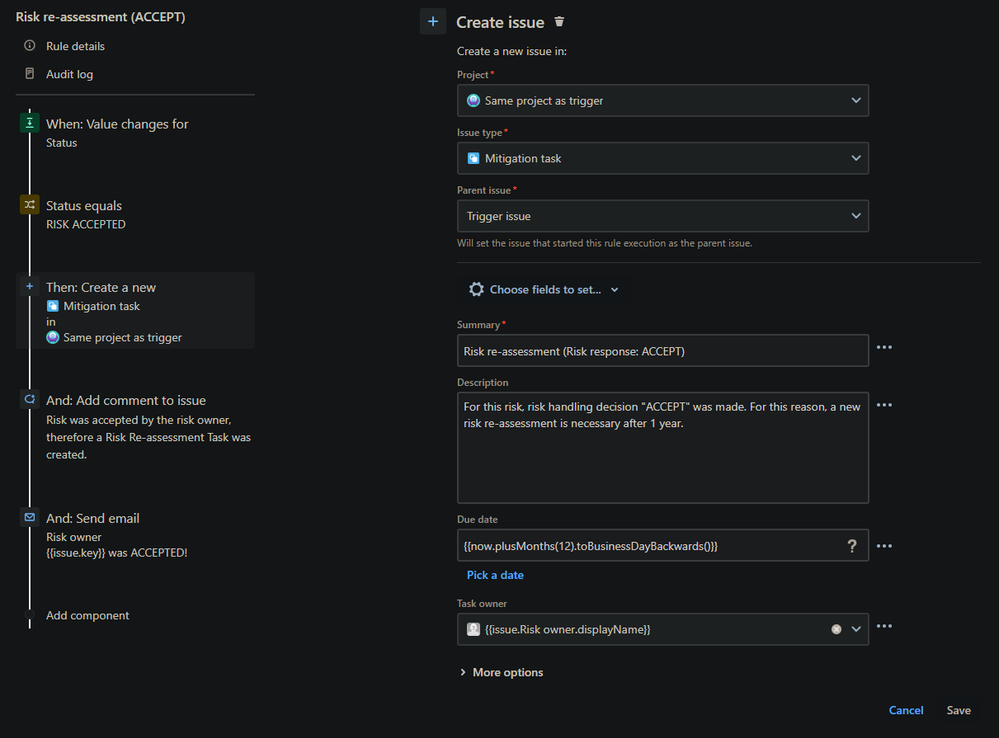Click Add component
999x738 pixels.
click(87, 616)
